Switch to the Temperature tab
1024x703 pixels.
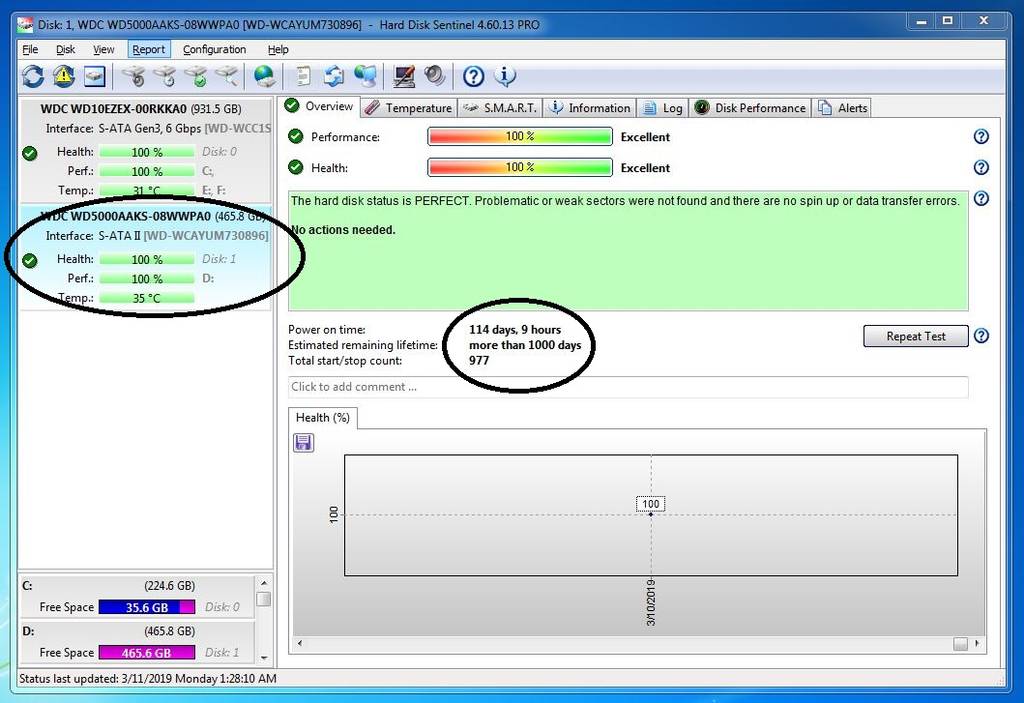click(x=408, y=108)
